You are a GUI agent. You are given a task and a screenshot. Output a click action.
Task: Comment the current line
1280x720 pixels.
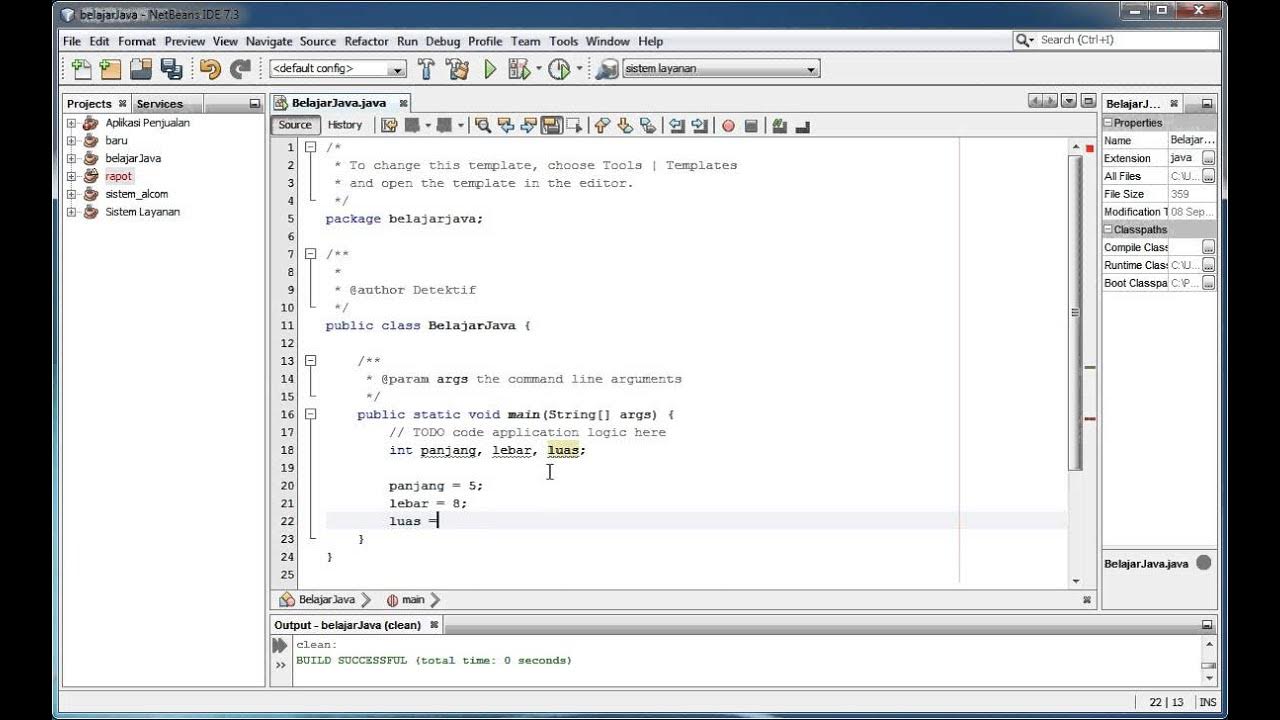coord(779,125)
